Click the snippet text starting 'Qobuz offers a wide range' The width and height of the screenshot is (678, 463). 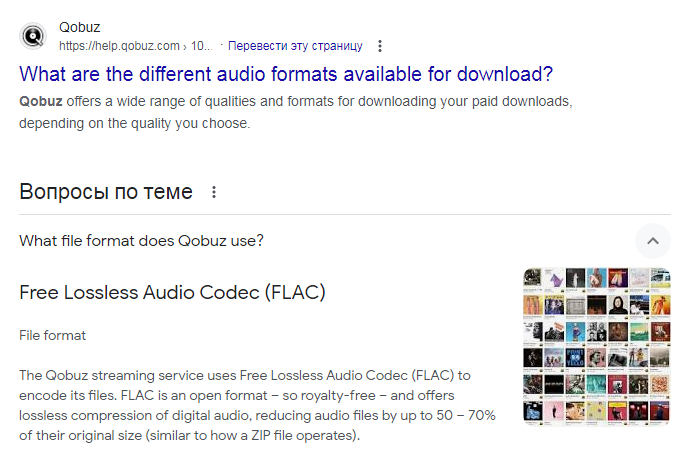296,112
